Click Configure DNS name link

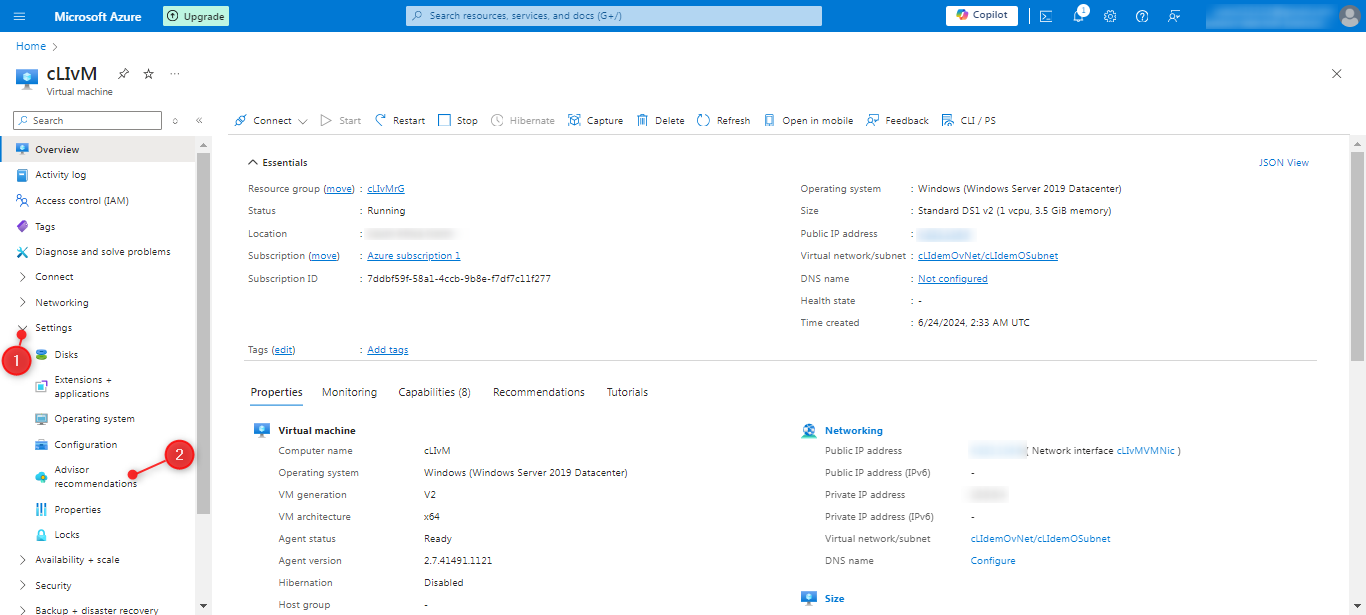tap(993, 561)
